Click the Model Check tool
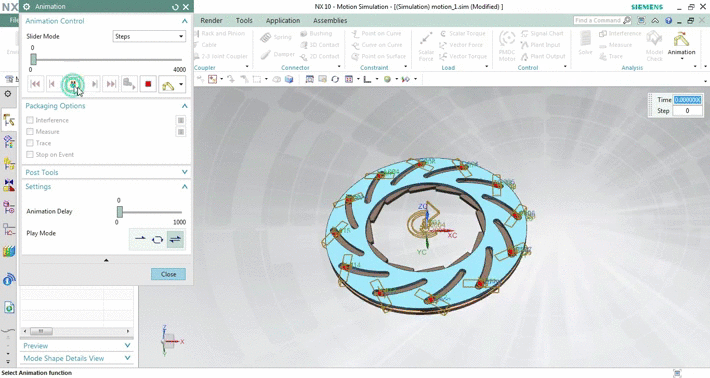The width and height of the screenshot is (710, 378). [654, 46]
